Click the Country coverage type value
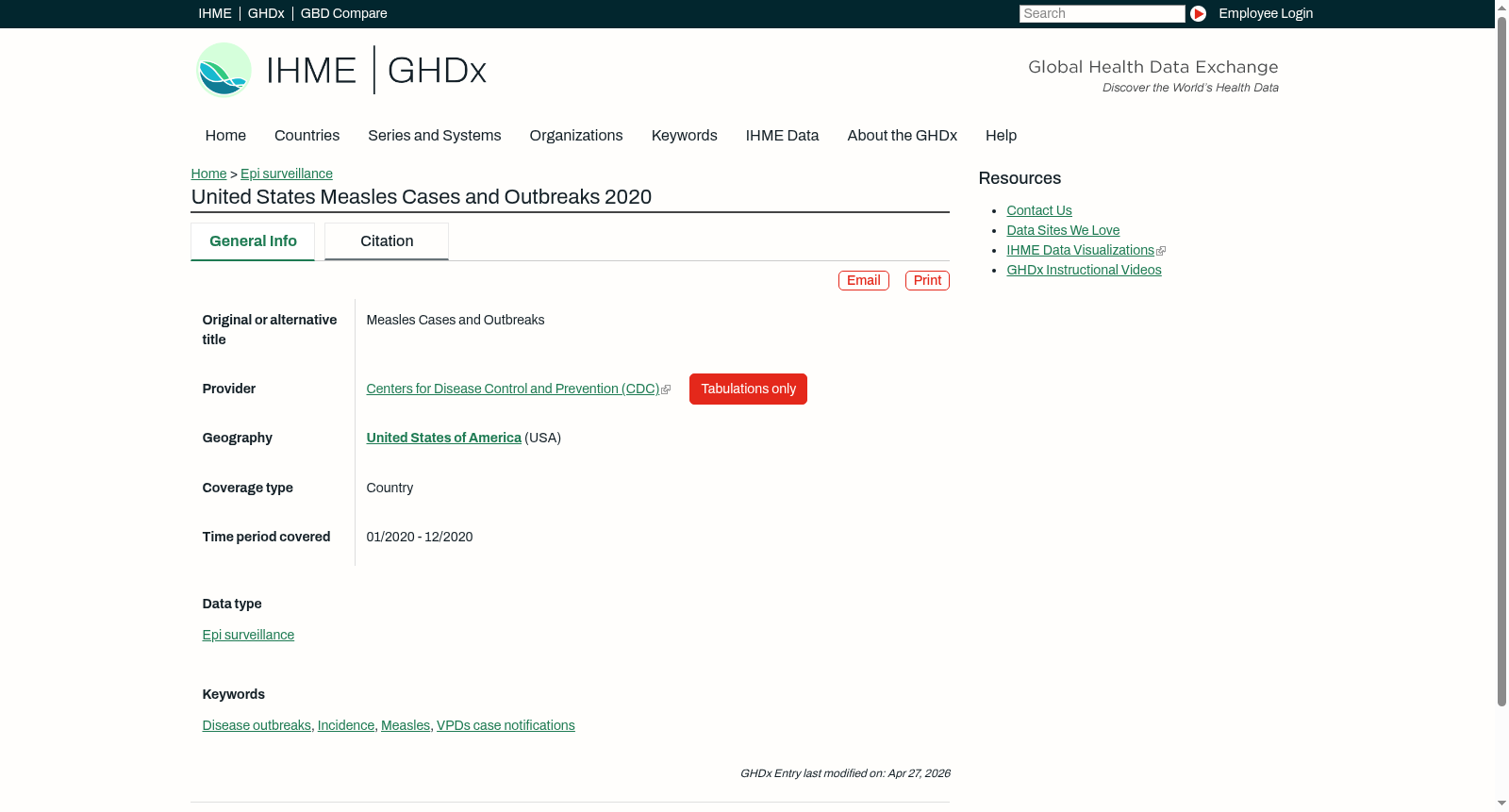This screenshot has width=1509, height=812. pyautogui.click(x=390, y=488)
